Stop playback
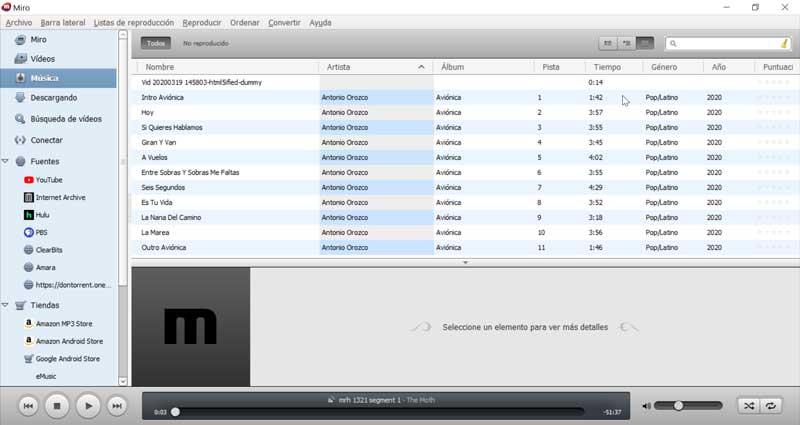The width and height of the screenshot is (800, 425). 57,406
